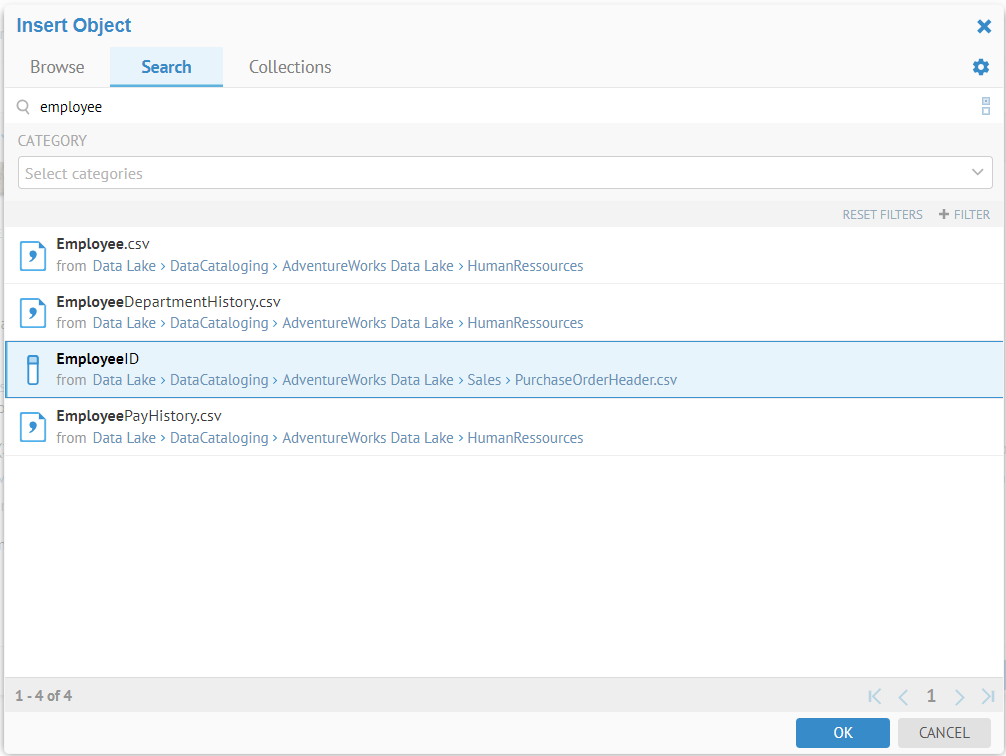Viewport: 1006px width, 756px height.
Task: Click the next page arrow
Action: [959, 696]
